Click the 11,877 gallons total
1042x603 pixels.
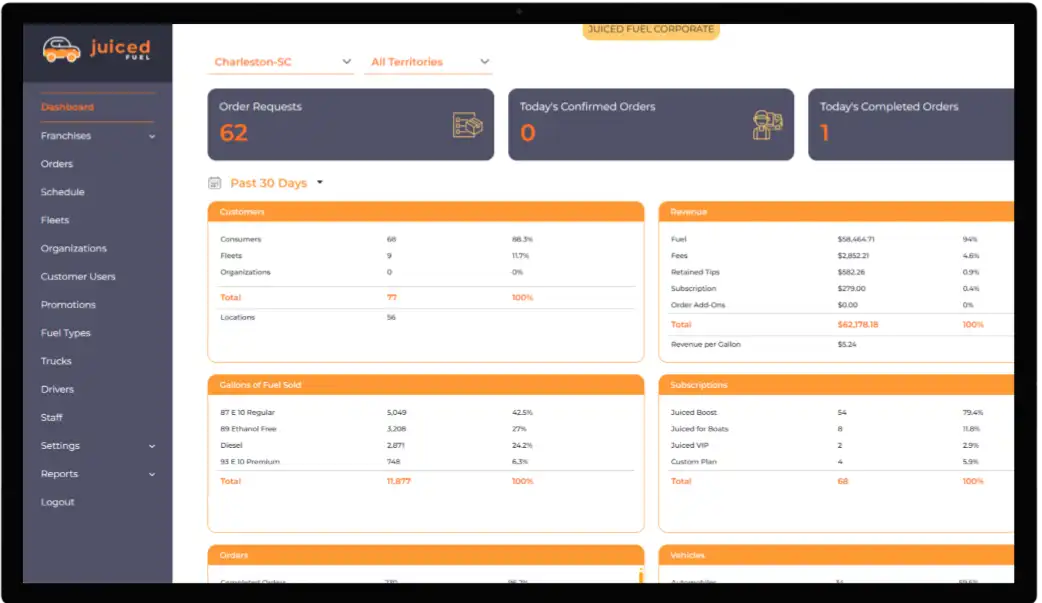pyautogui.click(x=399, y=481)
